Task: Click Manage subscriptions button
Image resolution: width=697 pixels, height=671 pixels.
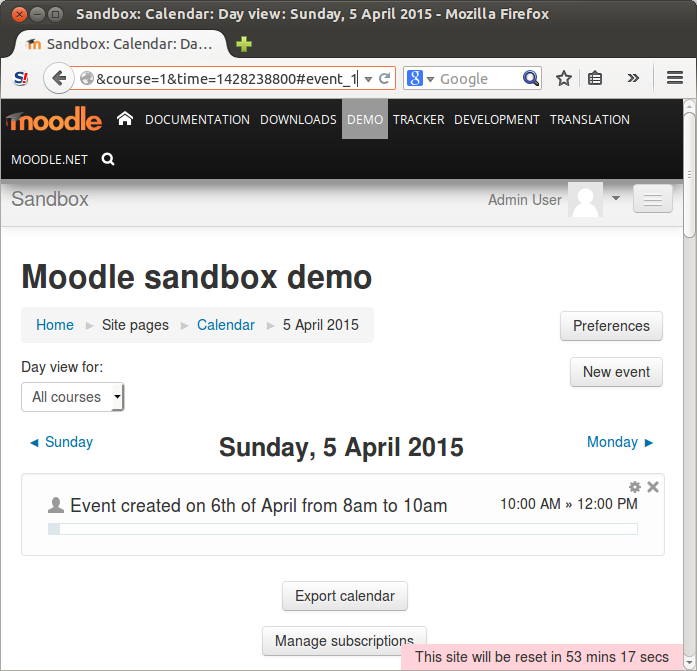Action: coord(344,641)
